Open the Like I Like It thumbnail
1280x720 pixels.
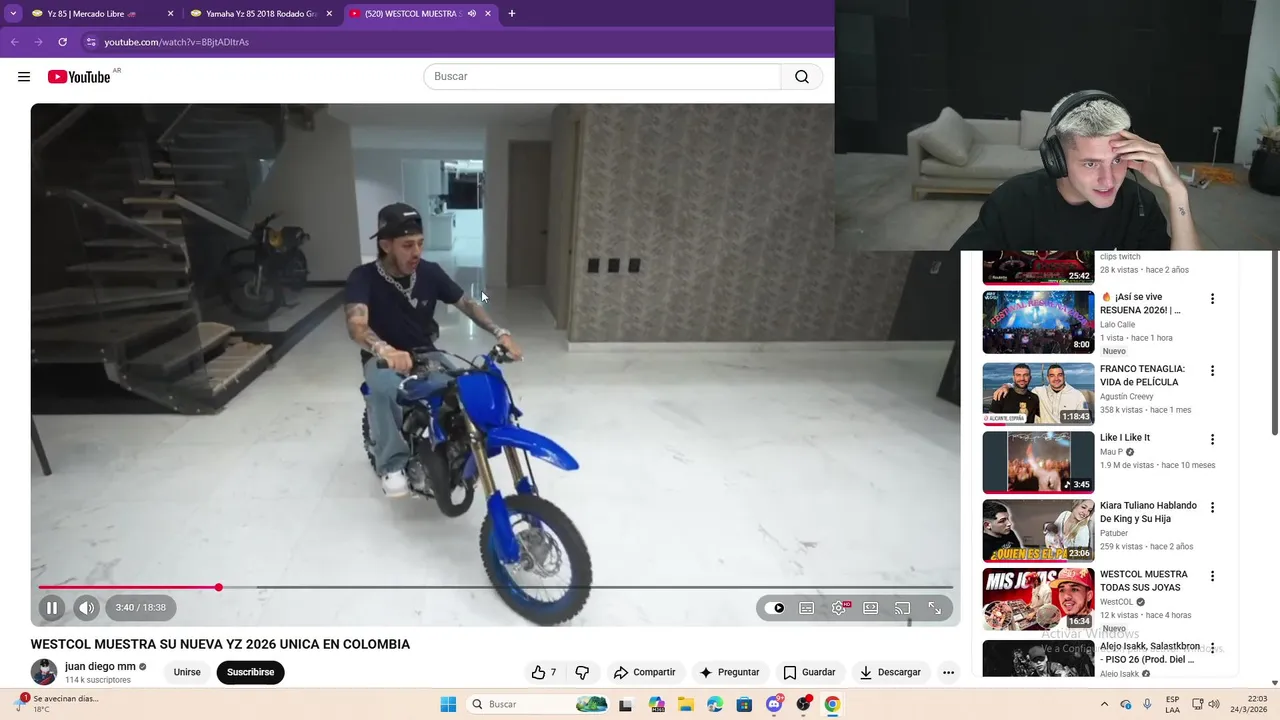coord(1038,462)
